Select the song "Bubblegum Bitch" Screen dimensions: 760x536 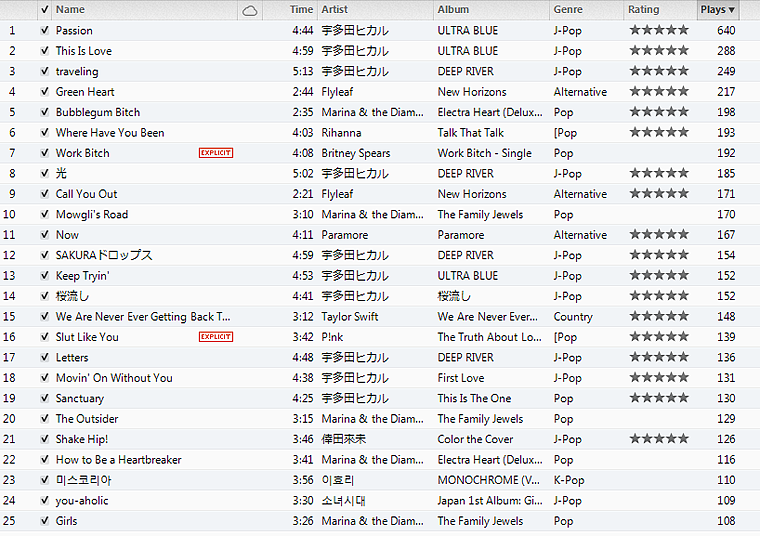pos(98,112)
